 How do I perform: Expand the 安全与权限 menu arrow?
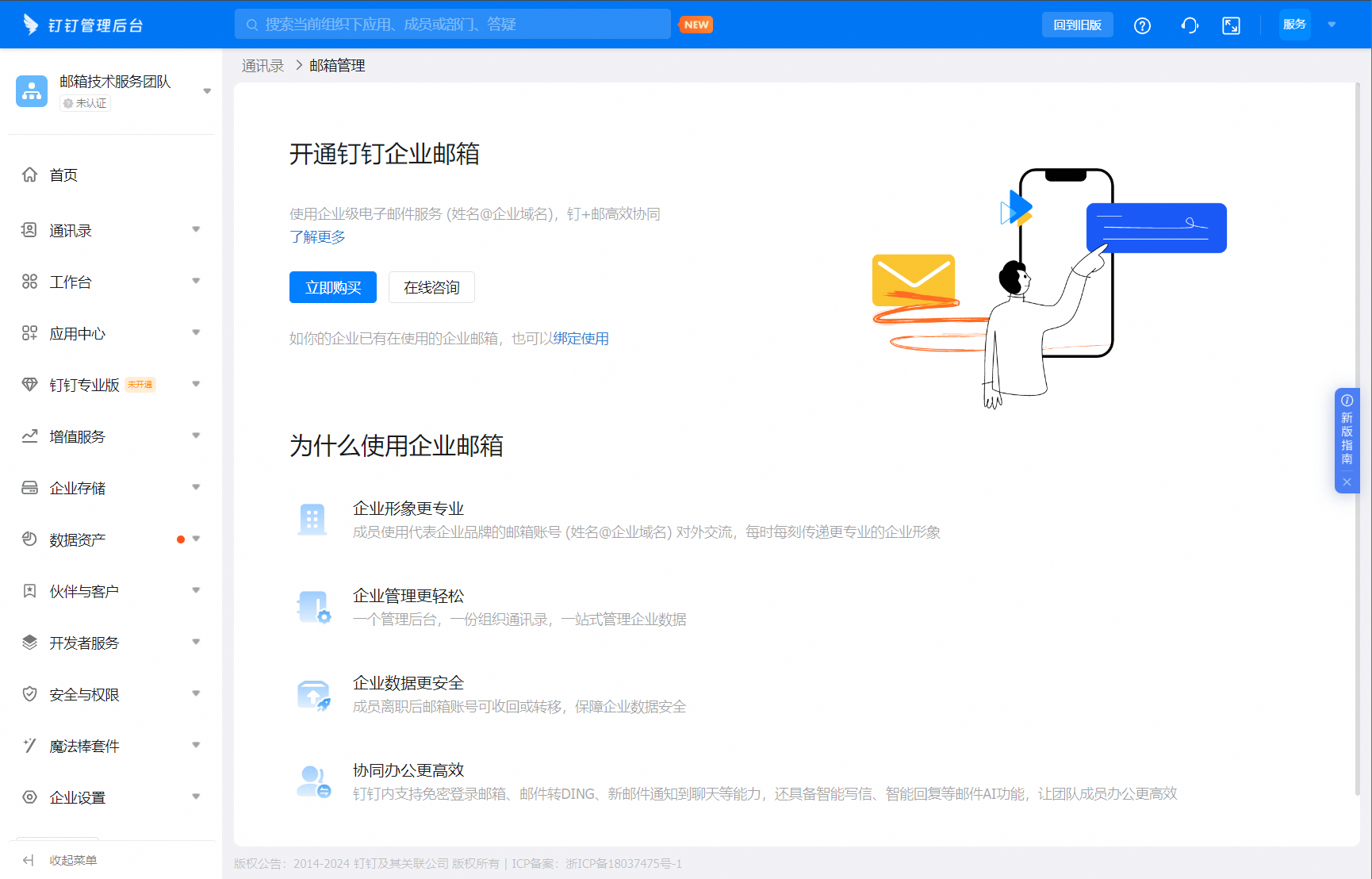tap(196, 693)
